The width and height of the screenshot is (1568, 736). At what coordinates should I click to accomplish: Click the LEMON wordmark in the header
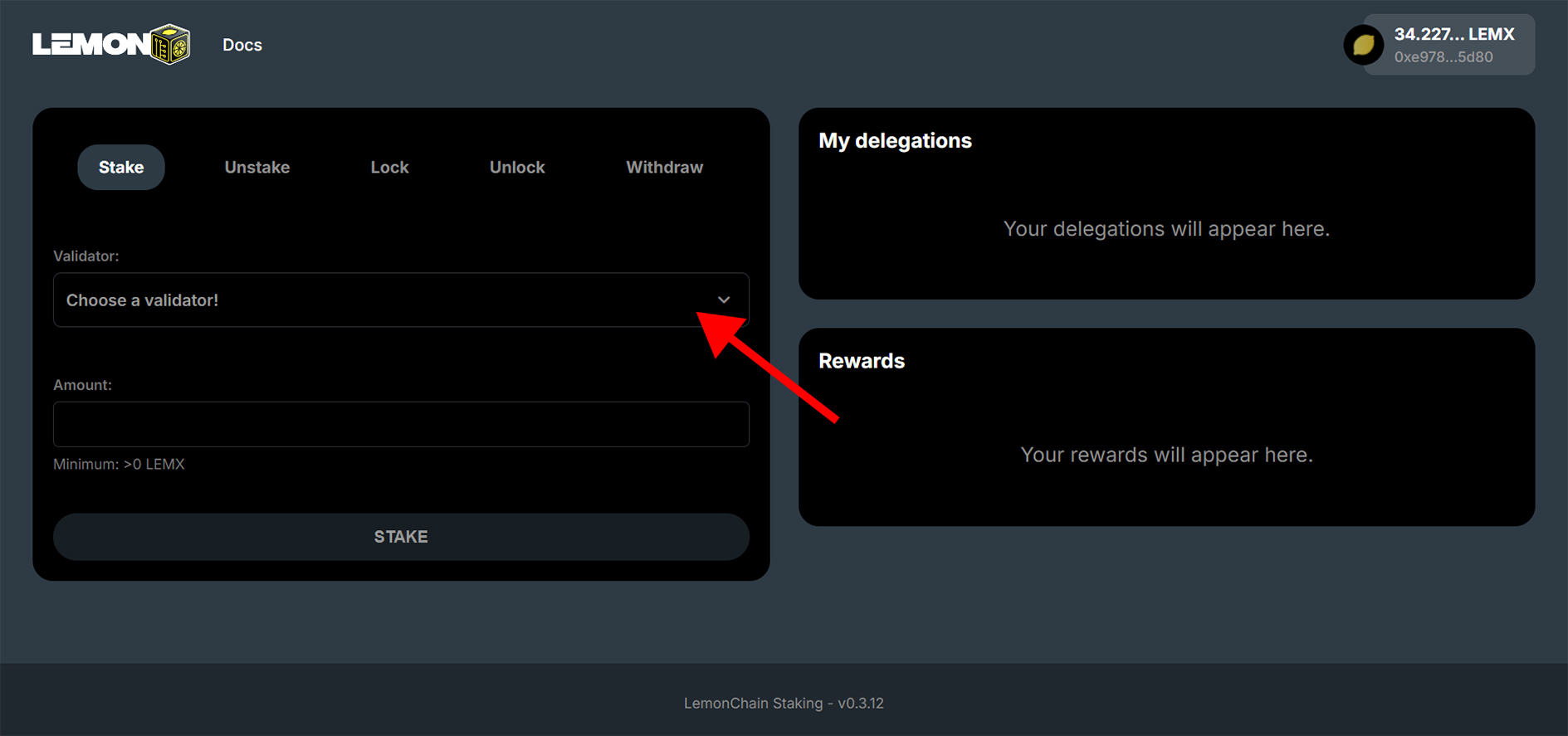coord(90,45)
